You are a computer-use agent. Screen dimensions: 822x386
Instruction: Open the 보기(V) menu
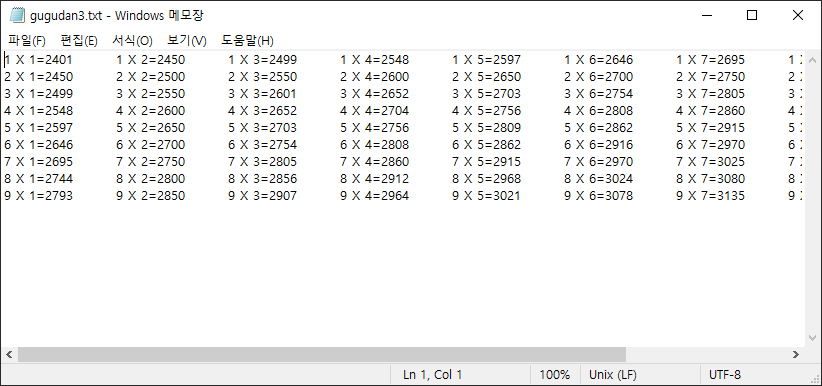pos(187,40)
